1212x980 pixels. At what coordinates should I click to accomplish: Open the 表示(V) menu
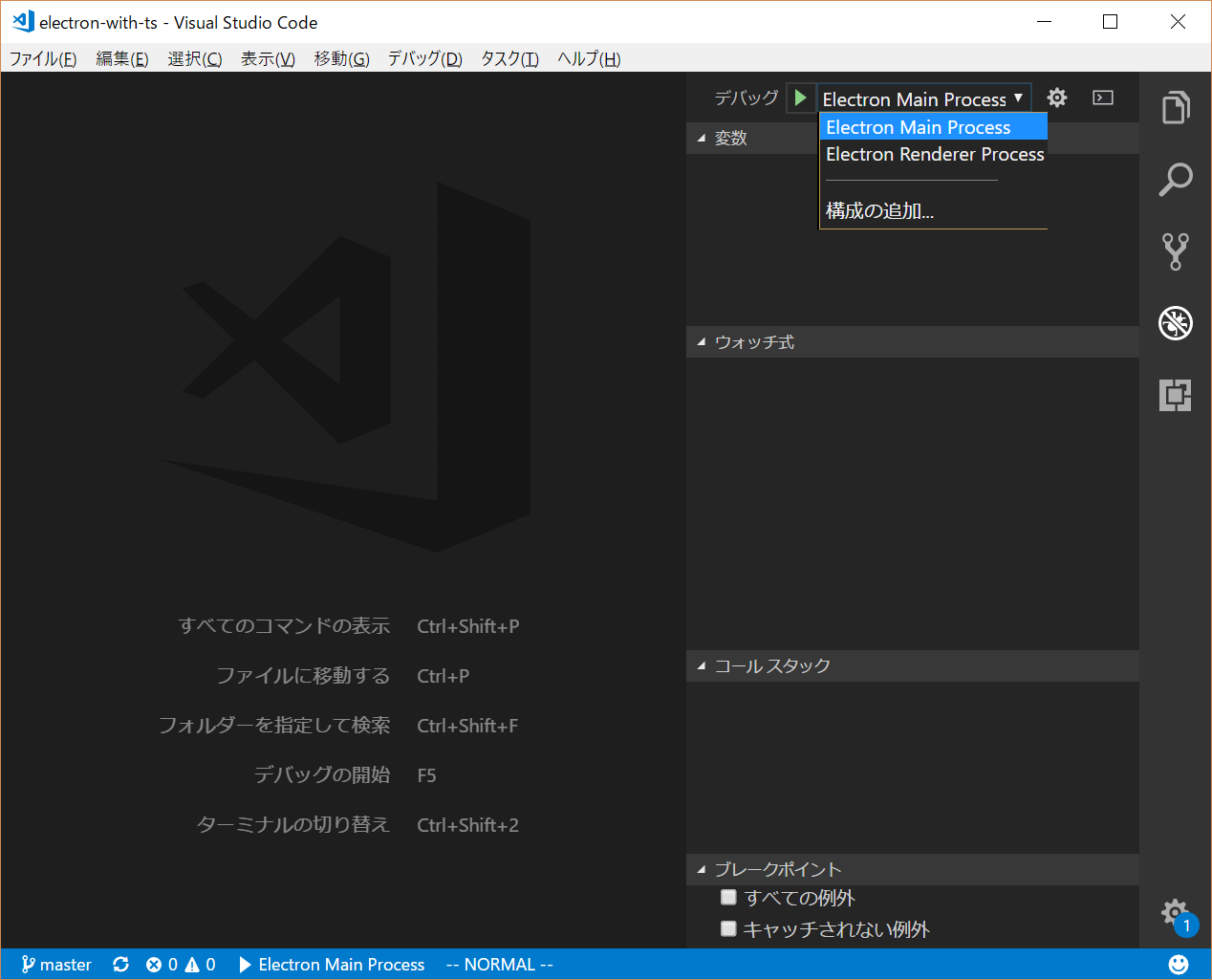tap(268, 58)
